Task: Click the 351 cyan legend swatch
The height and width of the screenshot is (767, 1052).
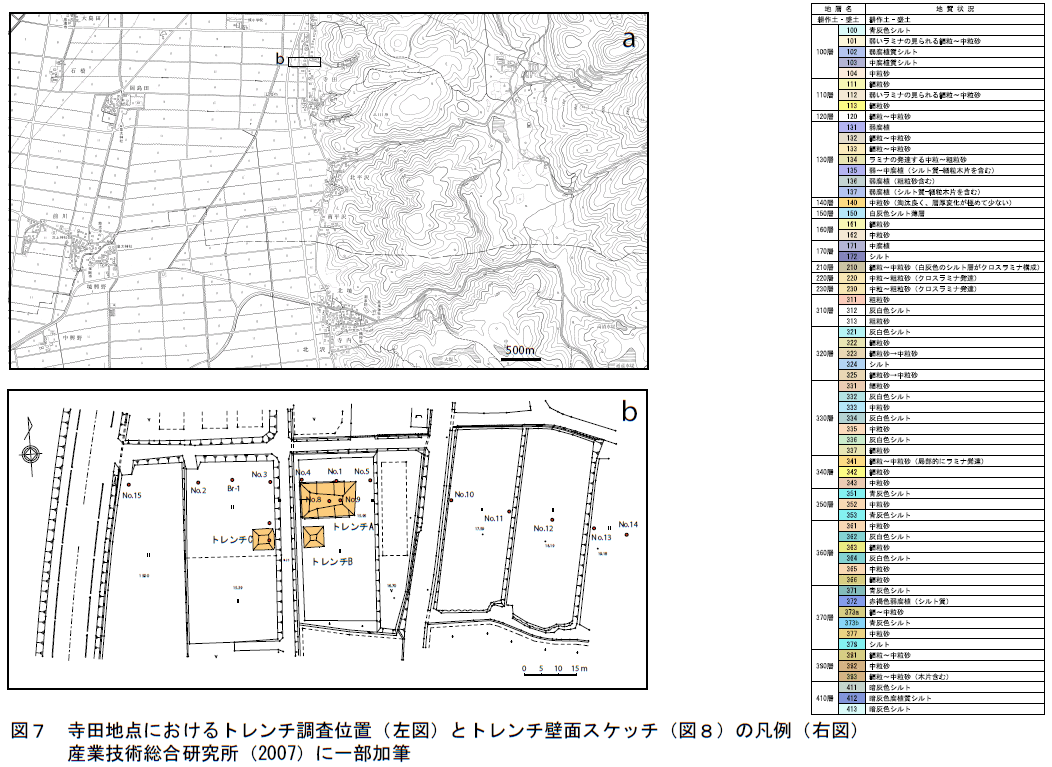Action: click(851, 494)
